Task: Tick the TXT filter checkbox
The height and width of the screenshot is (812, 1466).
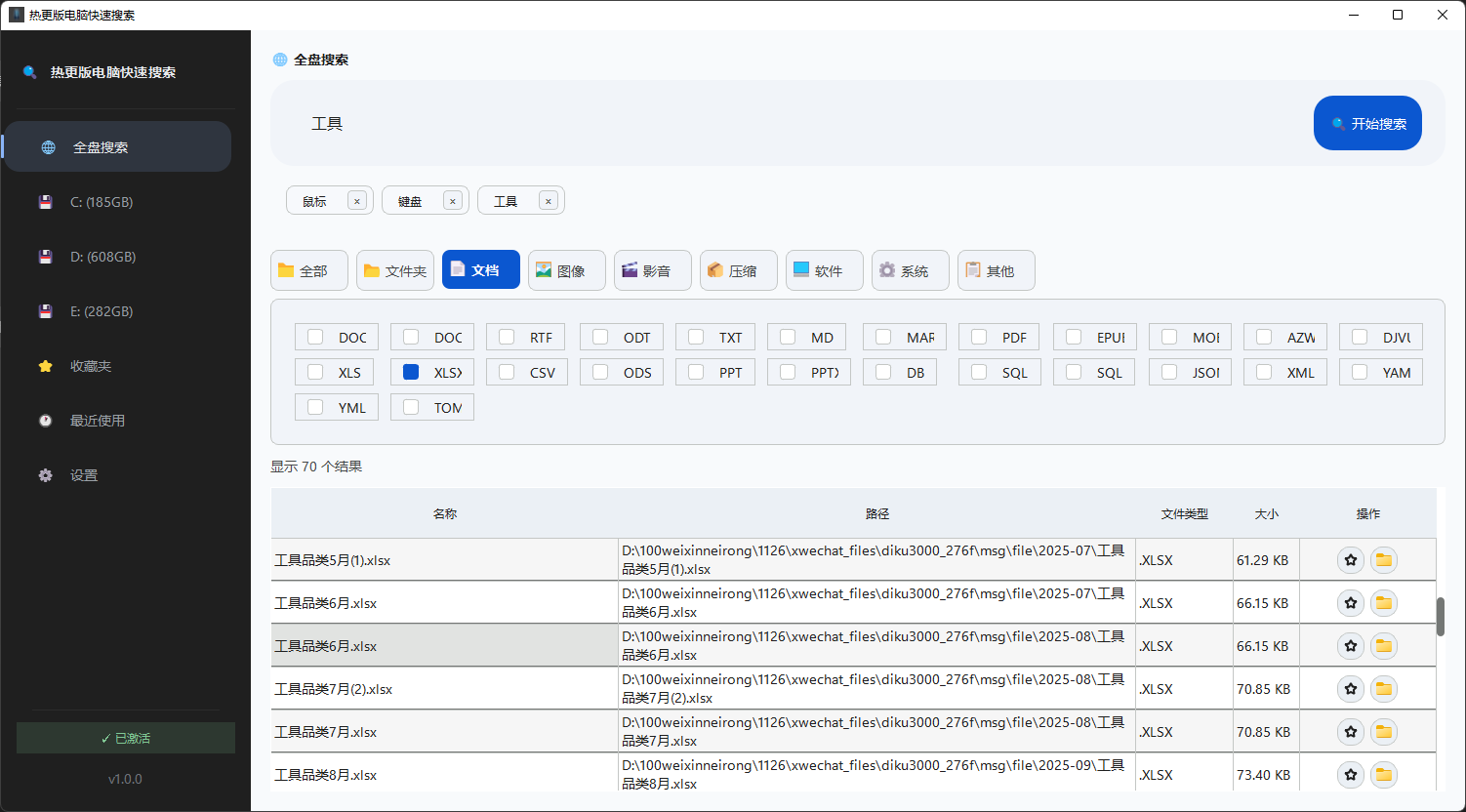Action: [696, 337]
